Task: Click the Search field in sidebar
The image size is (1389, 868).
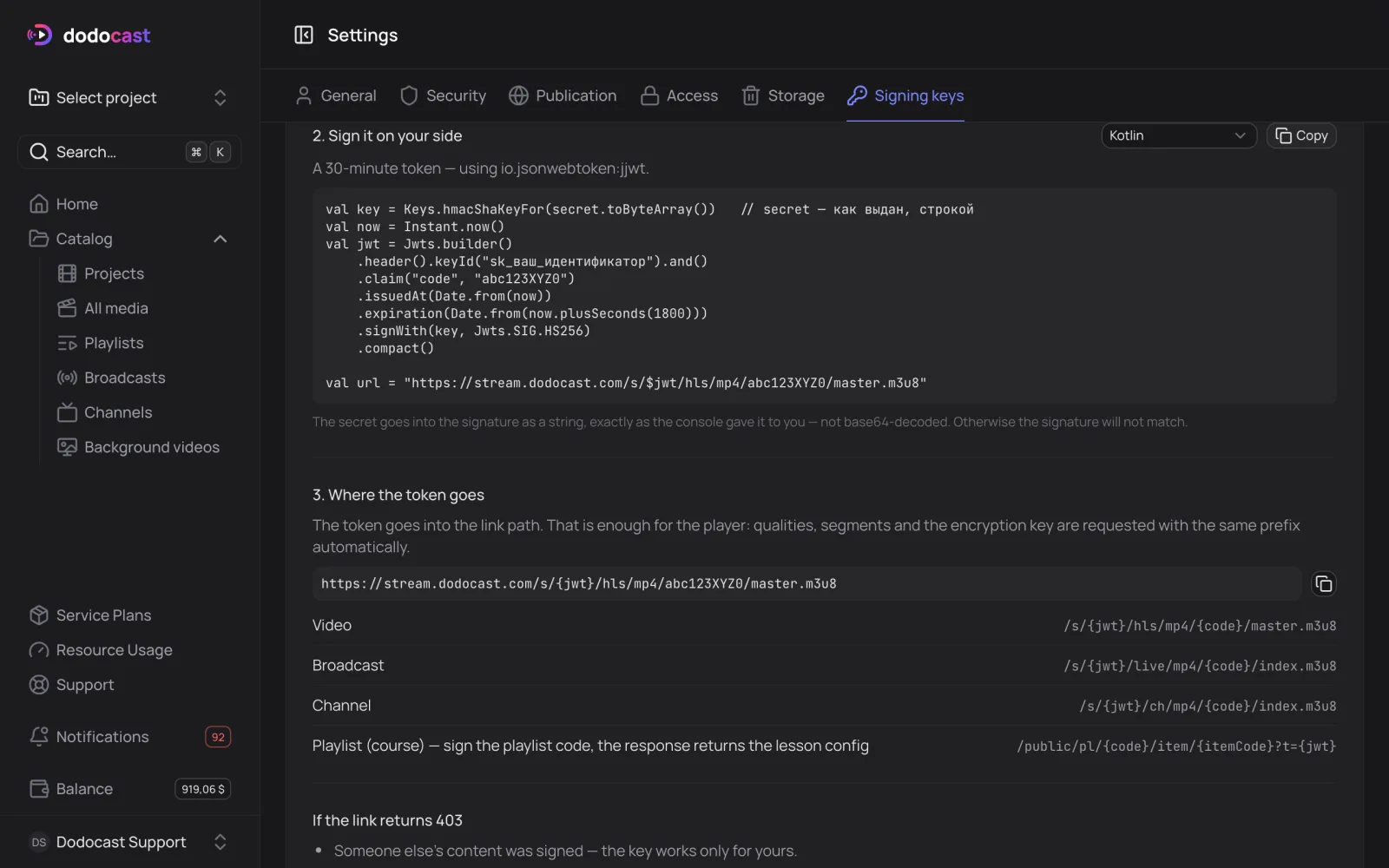Action: tap(129, 152)
